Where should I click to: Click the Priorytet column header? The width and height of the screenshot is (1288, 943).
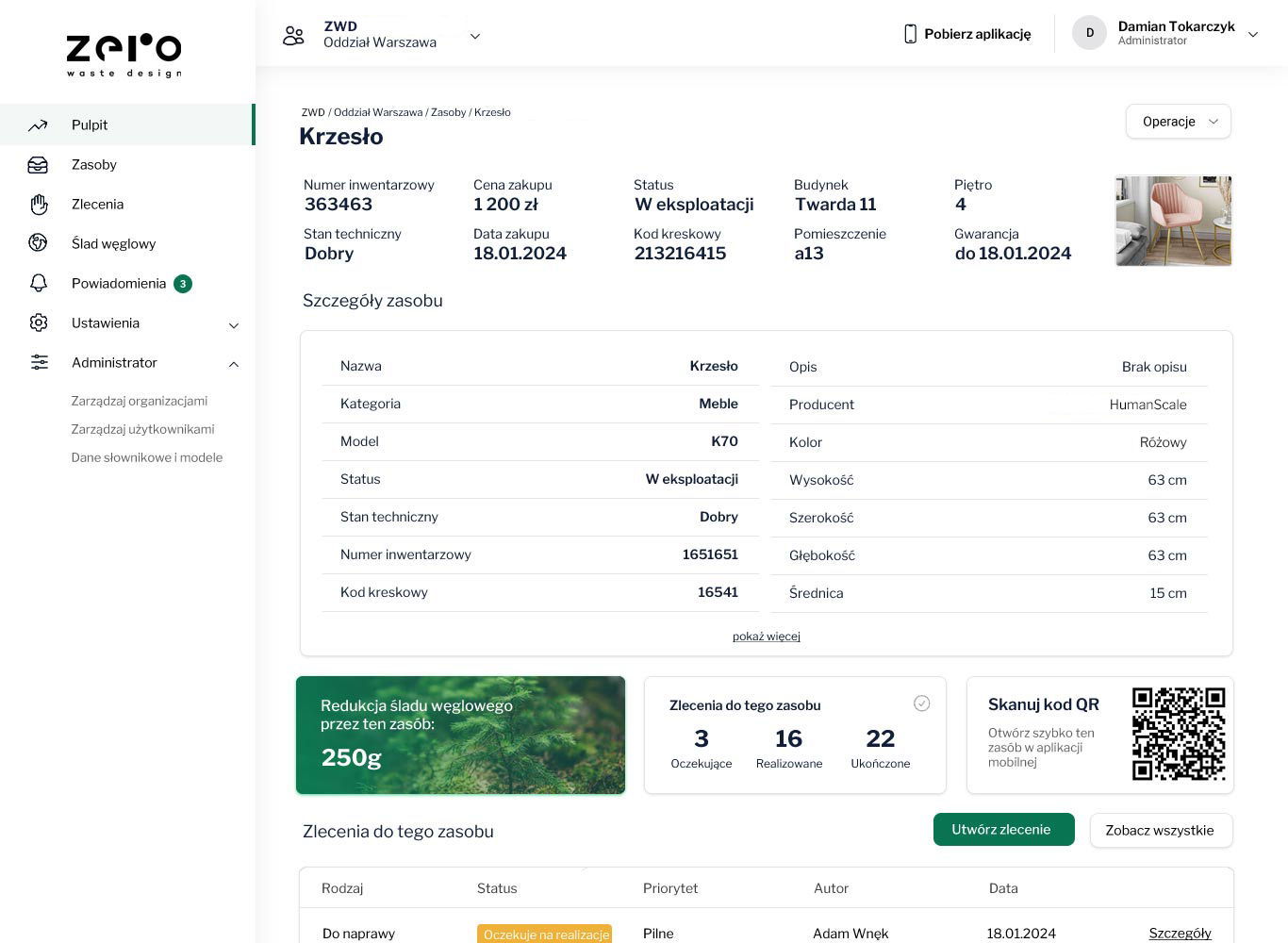point(670,888)
